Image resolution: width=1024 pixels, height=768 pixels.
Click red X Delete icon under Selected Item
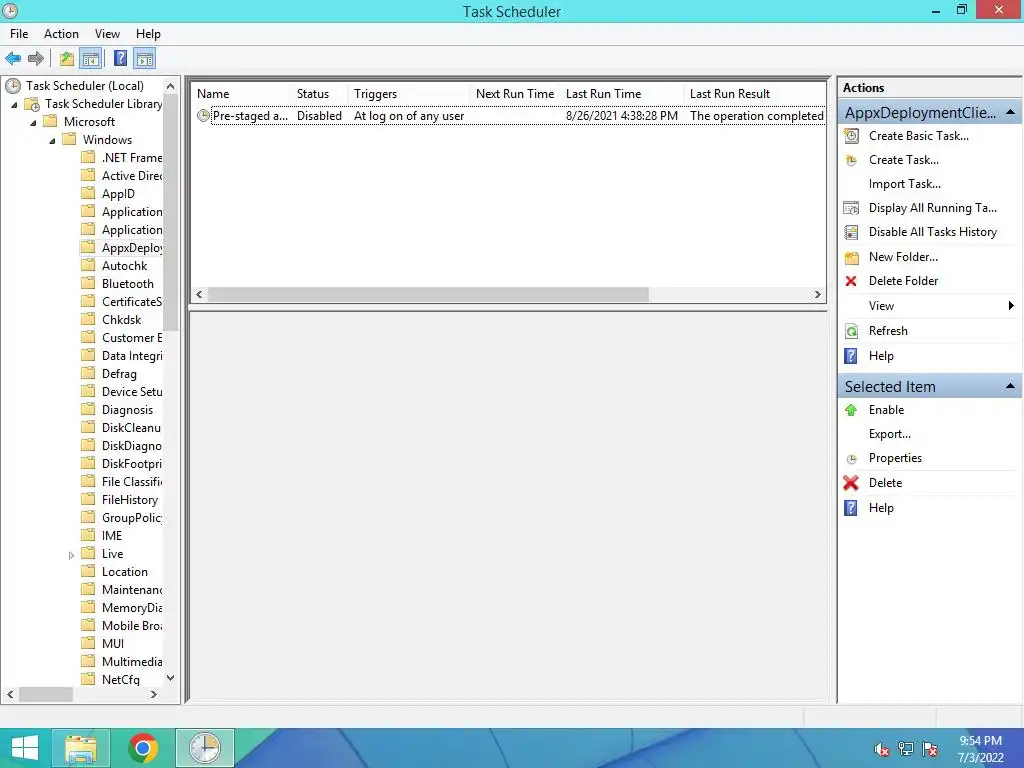(x=851, y=483)
